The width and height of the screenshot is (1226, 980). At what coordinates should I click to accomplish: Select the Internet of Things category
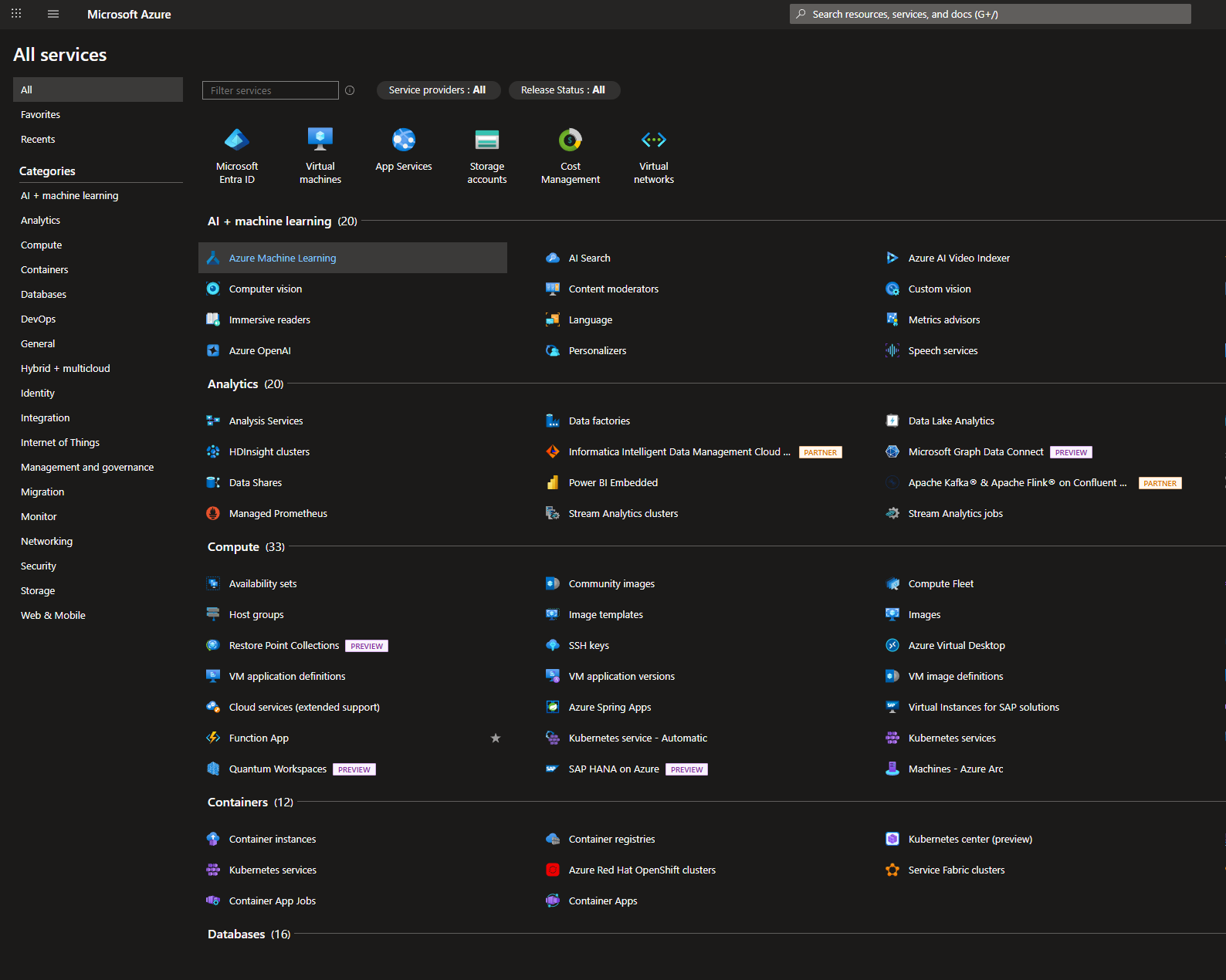tap(60, 442)
